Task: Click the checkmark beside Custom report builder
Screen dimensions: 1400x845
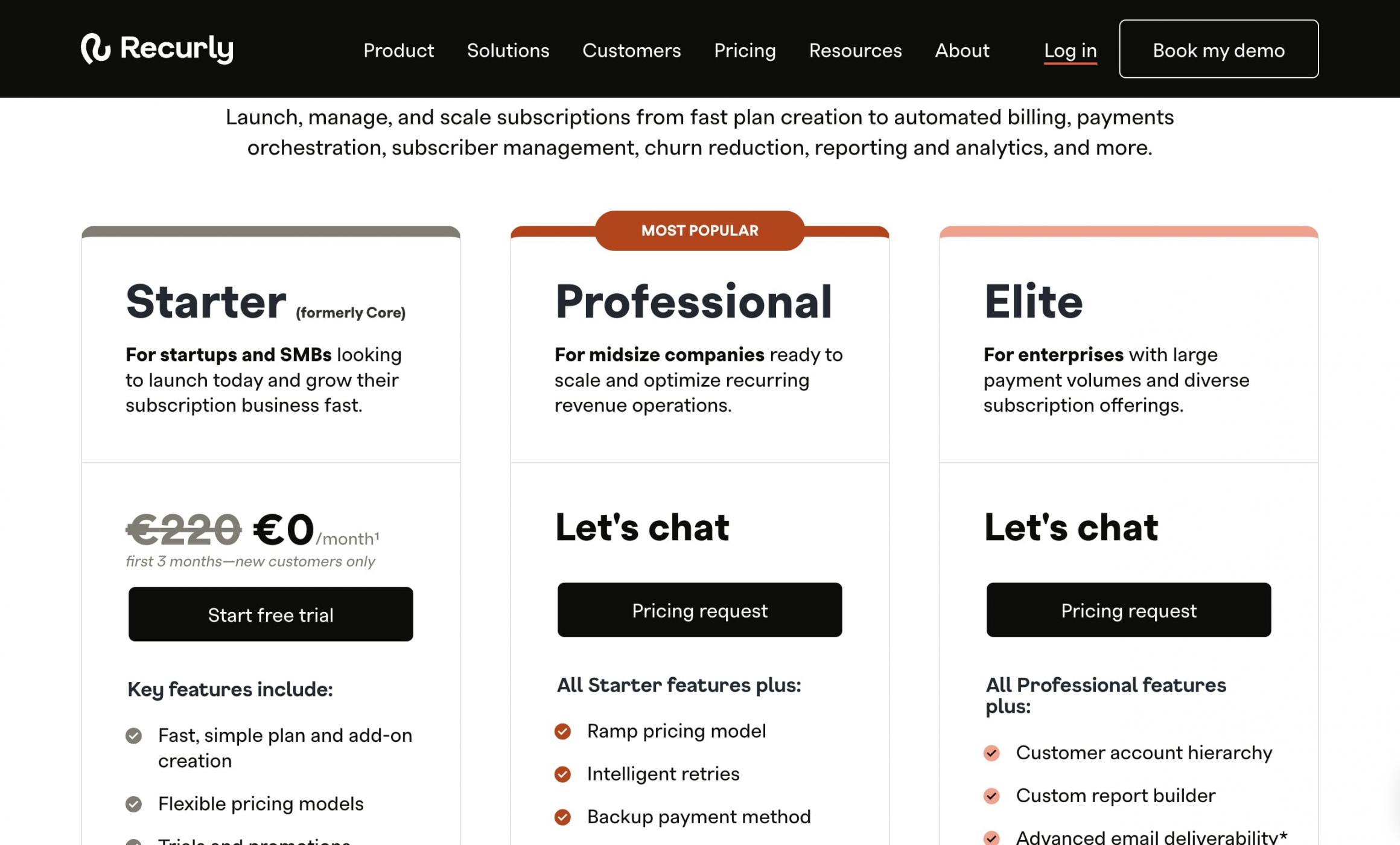Action: coord(991,796)
